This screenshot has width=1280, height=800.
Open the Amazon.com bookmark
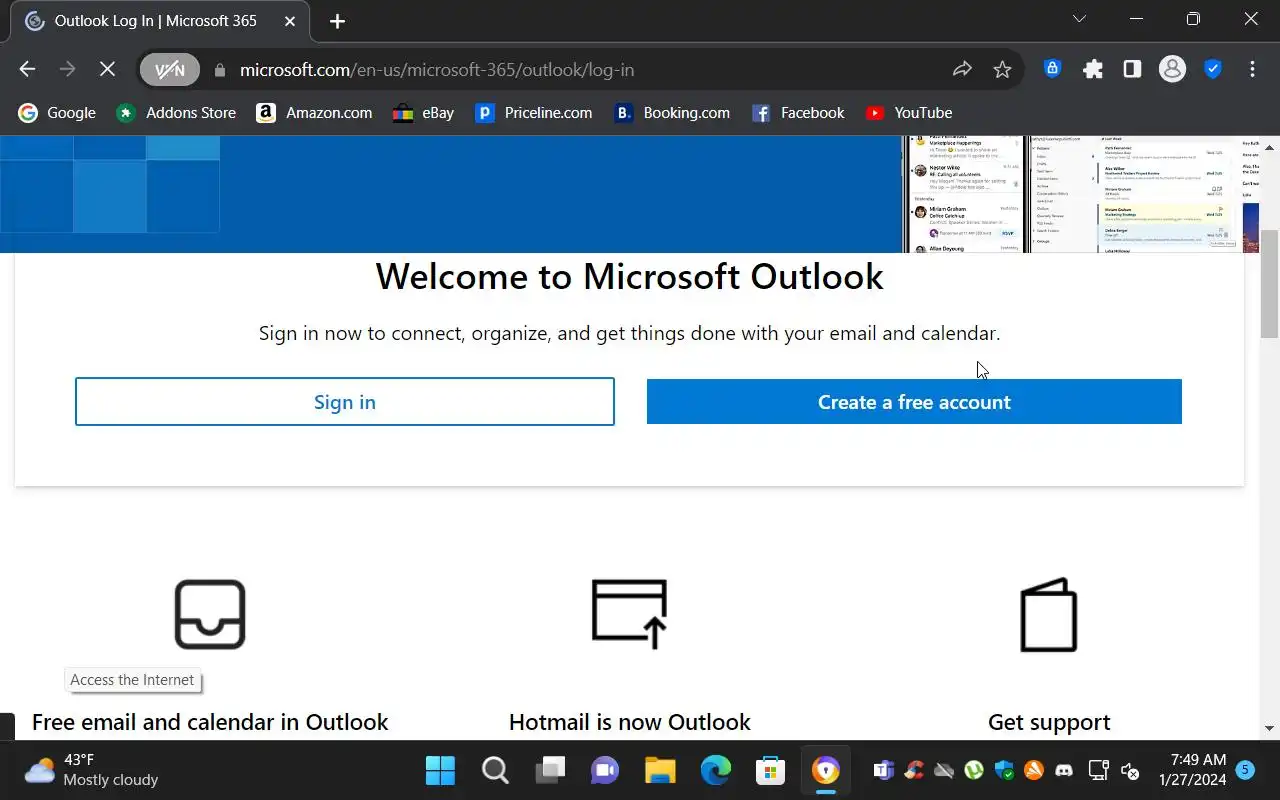point(314,113)
